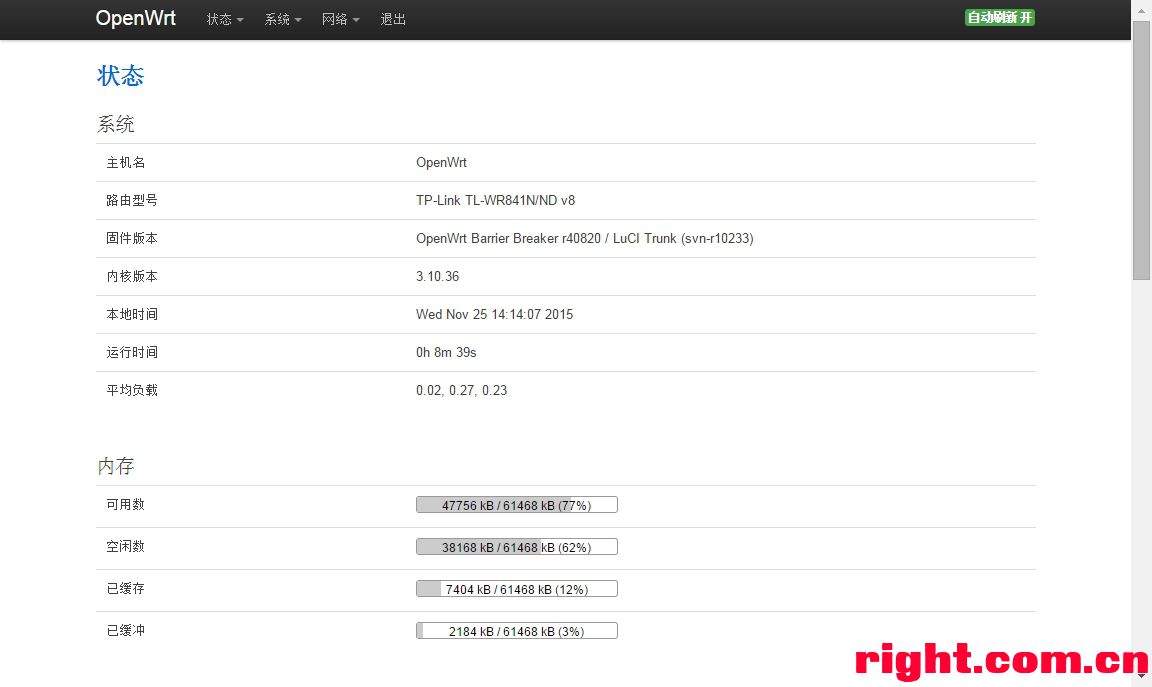This screenshot has width=1152, height=687.
Task: Click the scrollbar up arrow
Action: [x=1141, y=9]
